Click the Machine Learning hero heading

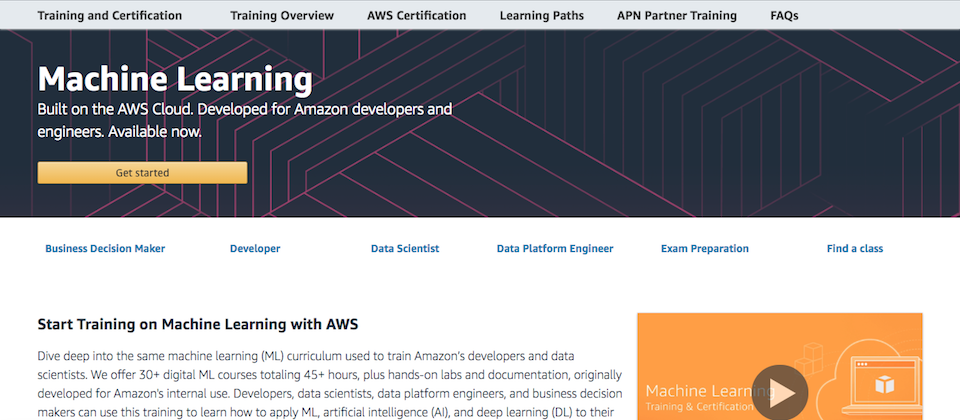tap(175, 80)
